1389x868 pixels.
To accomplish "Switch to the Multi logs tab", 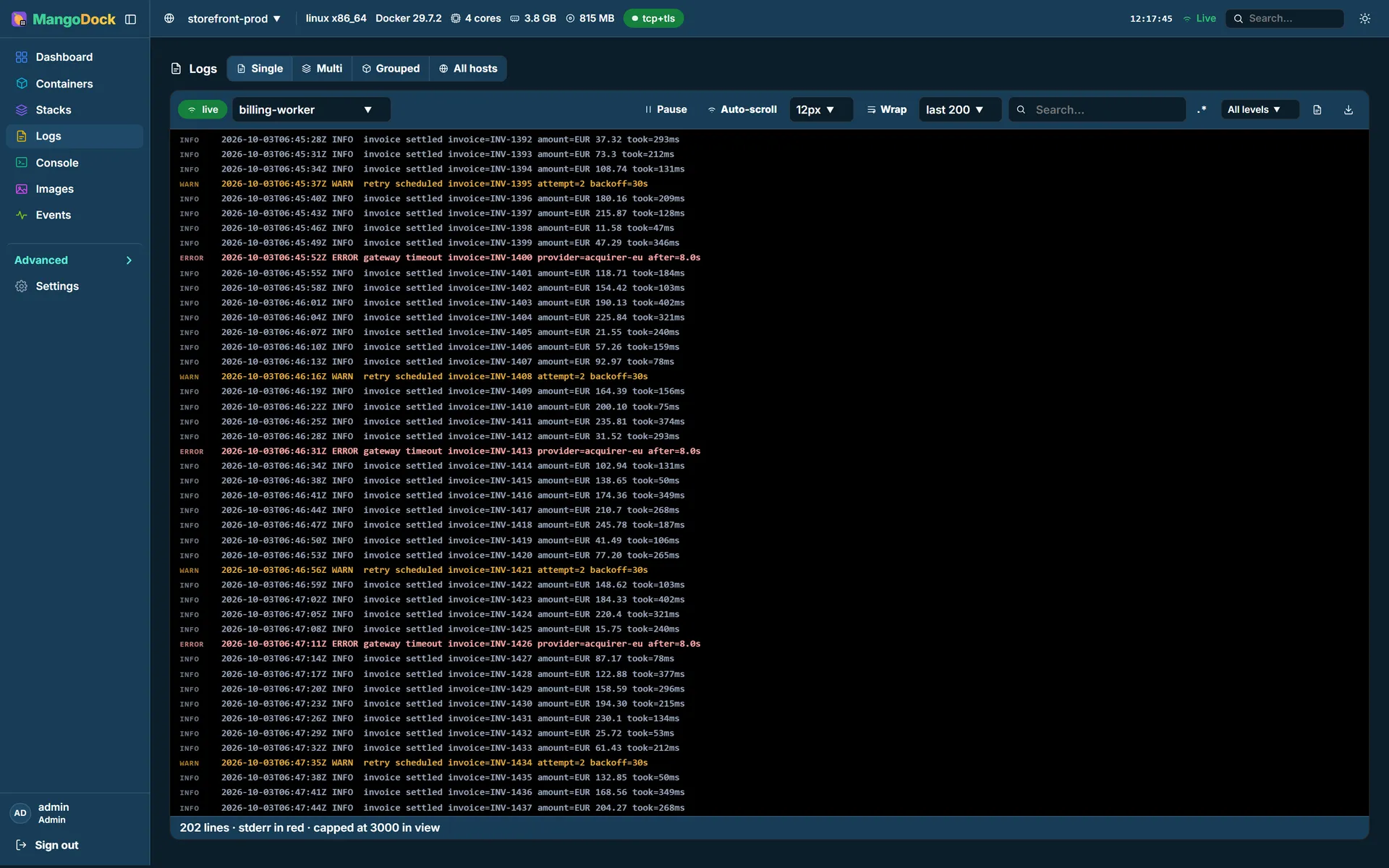I will click(323, 69).
